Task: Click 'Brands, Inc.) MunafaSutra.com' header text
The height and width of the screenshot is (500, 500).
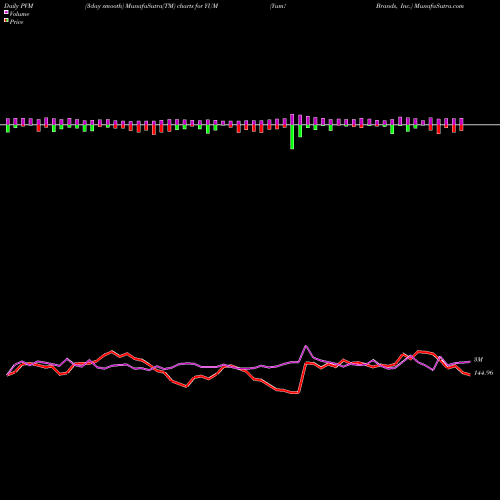Action: [x=420, y=6]
